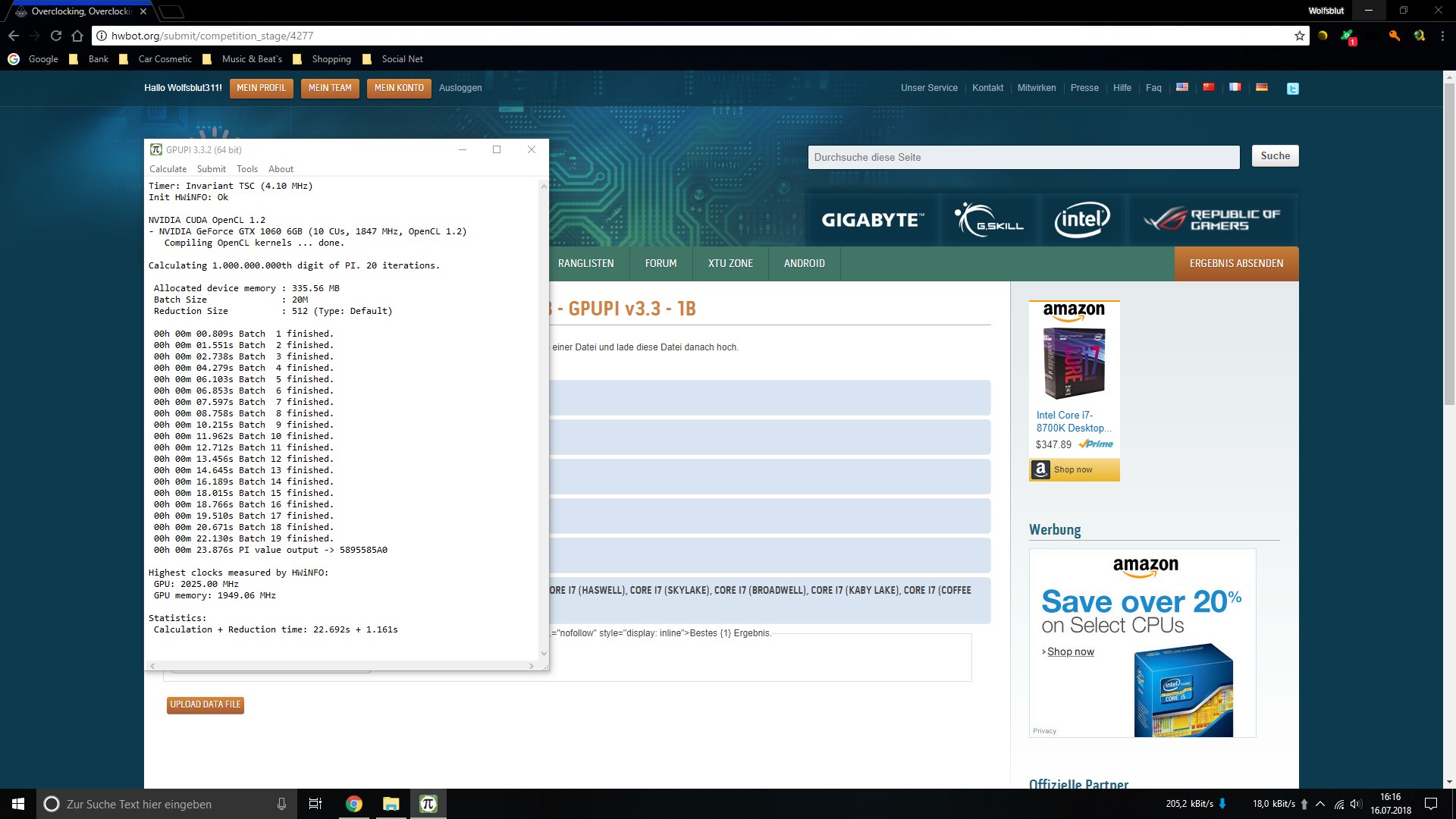
Task: Switch site language to German flag
Action: coord(1262,87)
